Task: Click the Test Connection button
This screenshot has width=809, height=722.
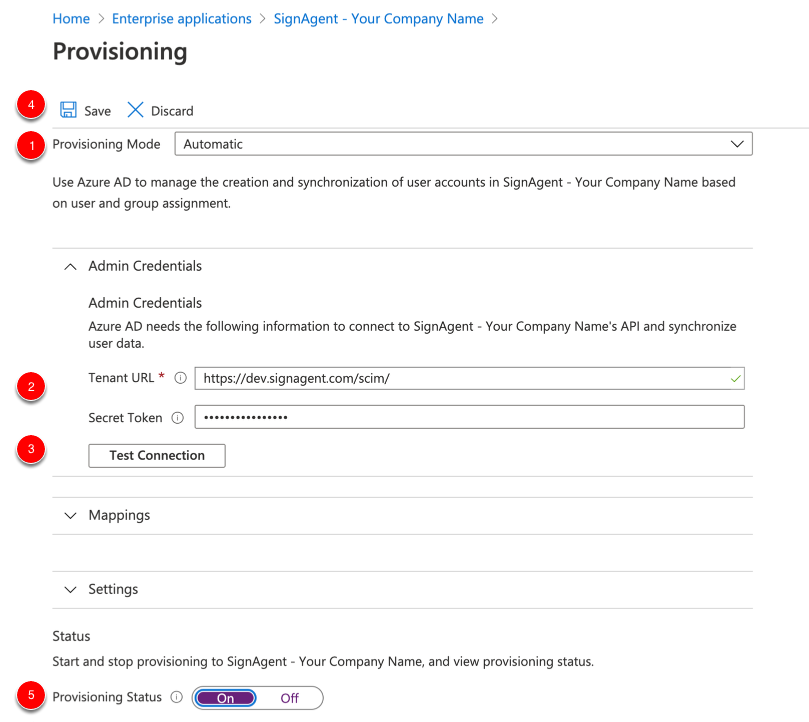Action: (157, 456)
